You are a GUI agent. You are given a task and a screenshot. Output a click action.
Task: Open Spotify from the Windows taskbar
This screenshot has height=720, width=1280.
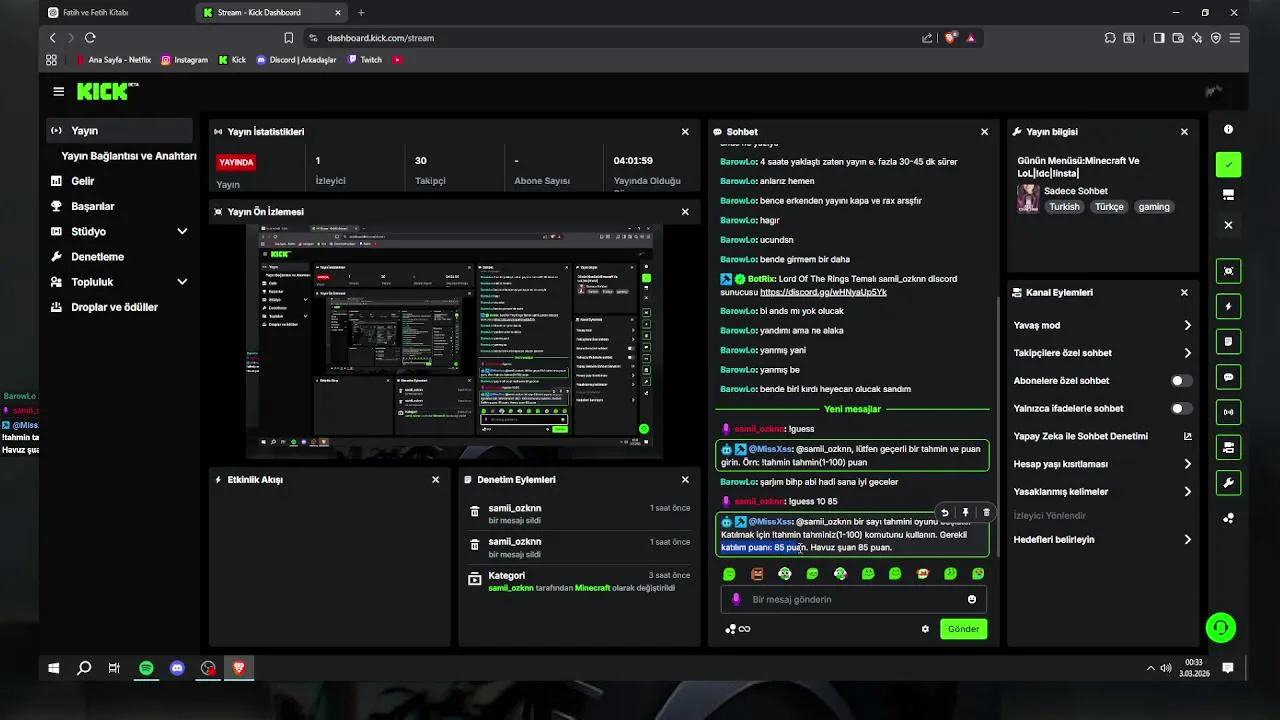tap(146, 668)
